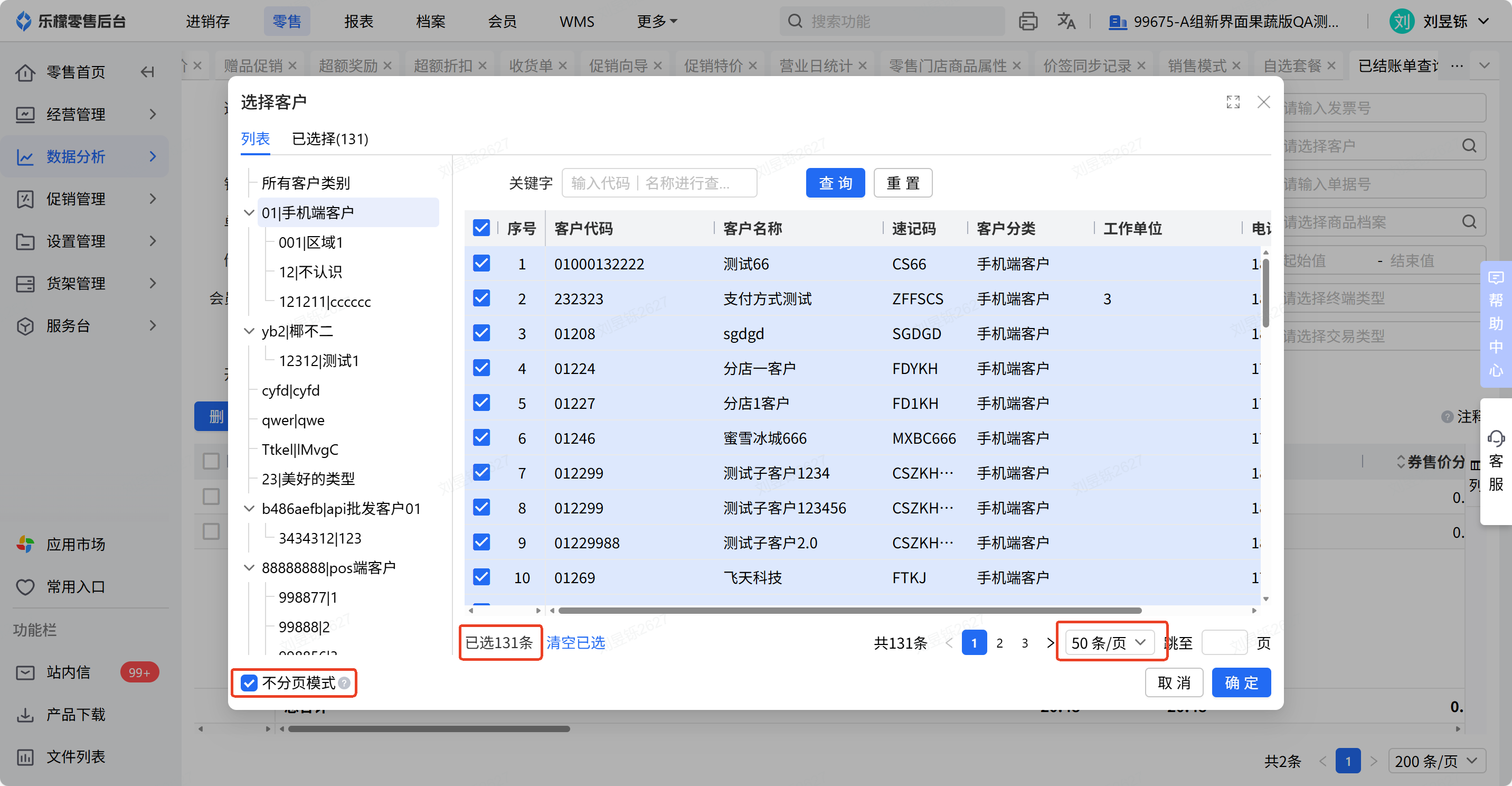Click the language translation icon
Screen dimensions: 1512x786
coord(1066,22)
